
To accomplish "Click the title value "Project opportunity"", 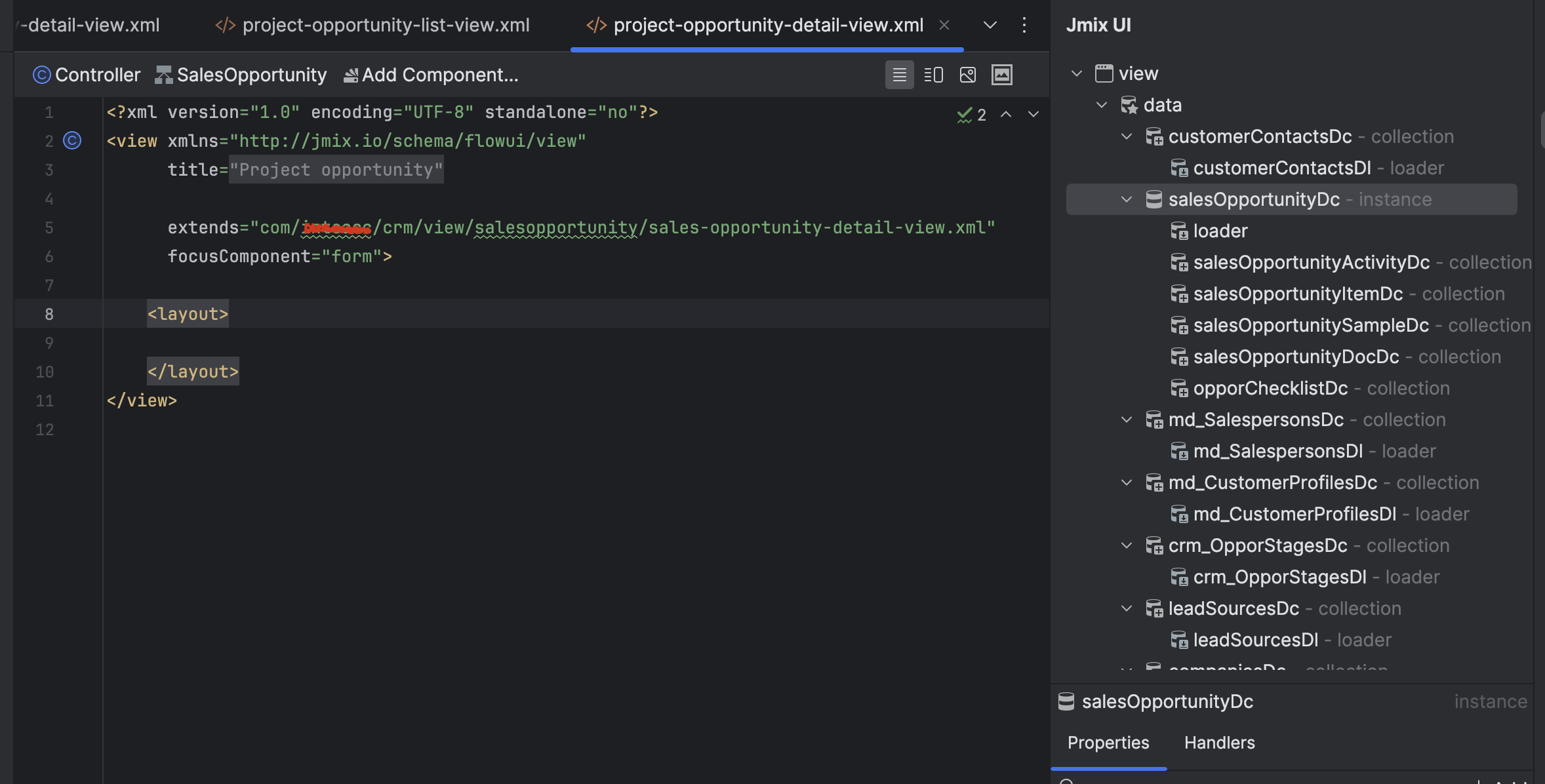I will coord(336,170).
